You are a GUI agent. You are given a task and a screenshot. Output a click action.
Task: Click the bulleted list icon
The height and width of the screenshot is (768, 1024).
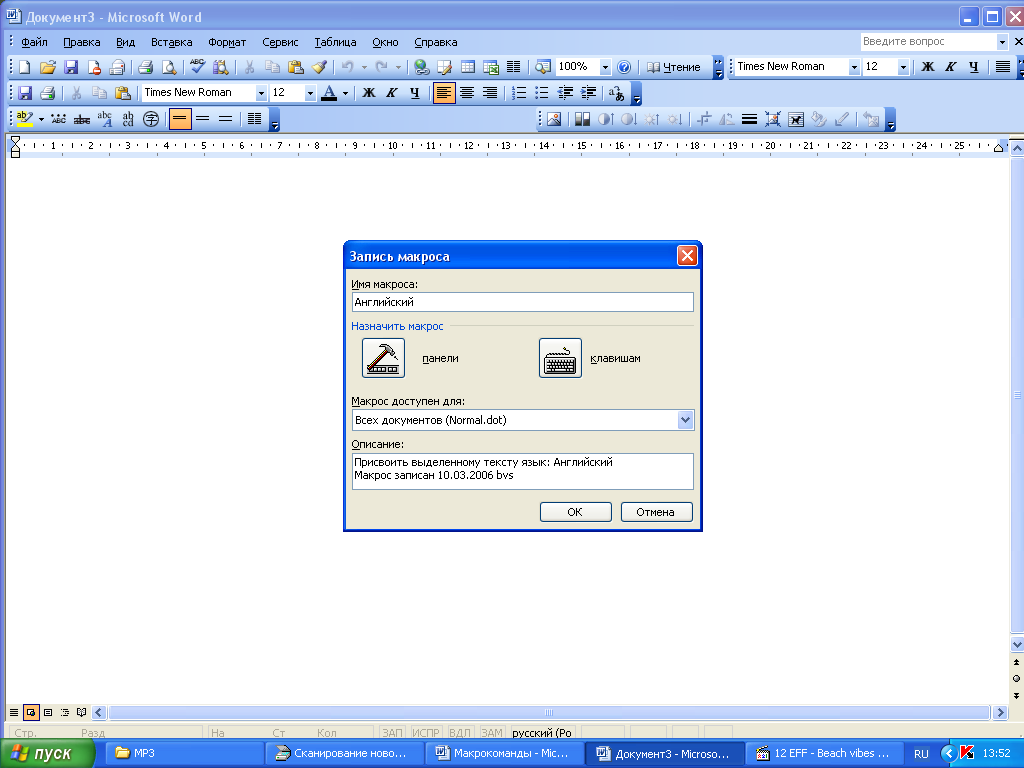(542, 93)
